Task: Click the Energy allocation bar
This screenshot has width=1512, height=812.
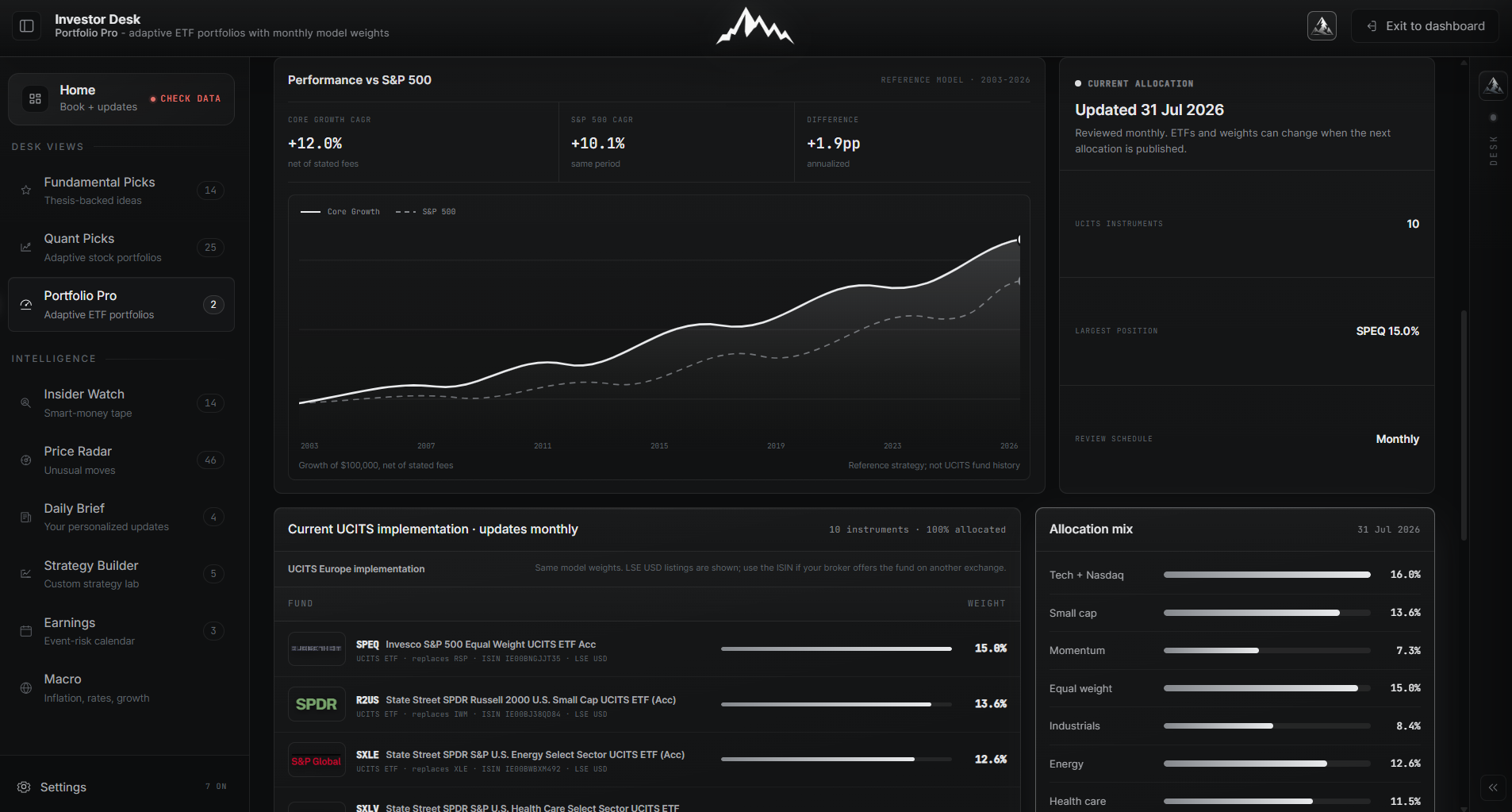Action: pyautogui.click(x=1267, y=764)
